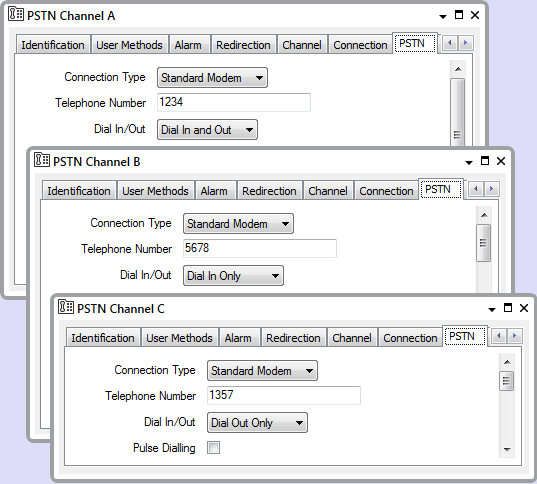Click the scrollbar thumb in Channel B panel
The height and width of the screenshot is (484, 537).
pos(484,243)
